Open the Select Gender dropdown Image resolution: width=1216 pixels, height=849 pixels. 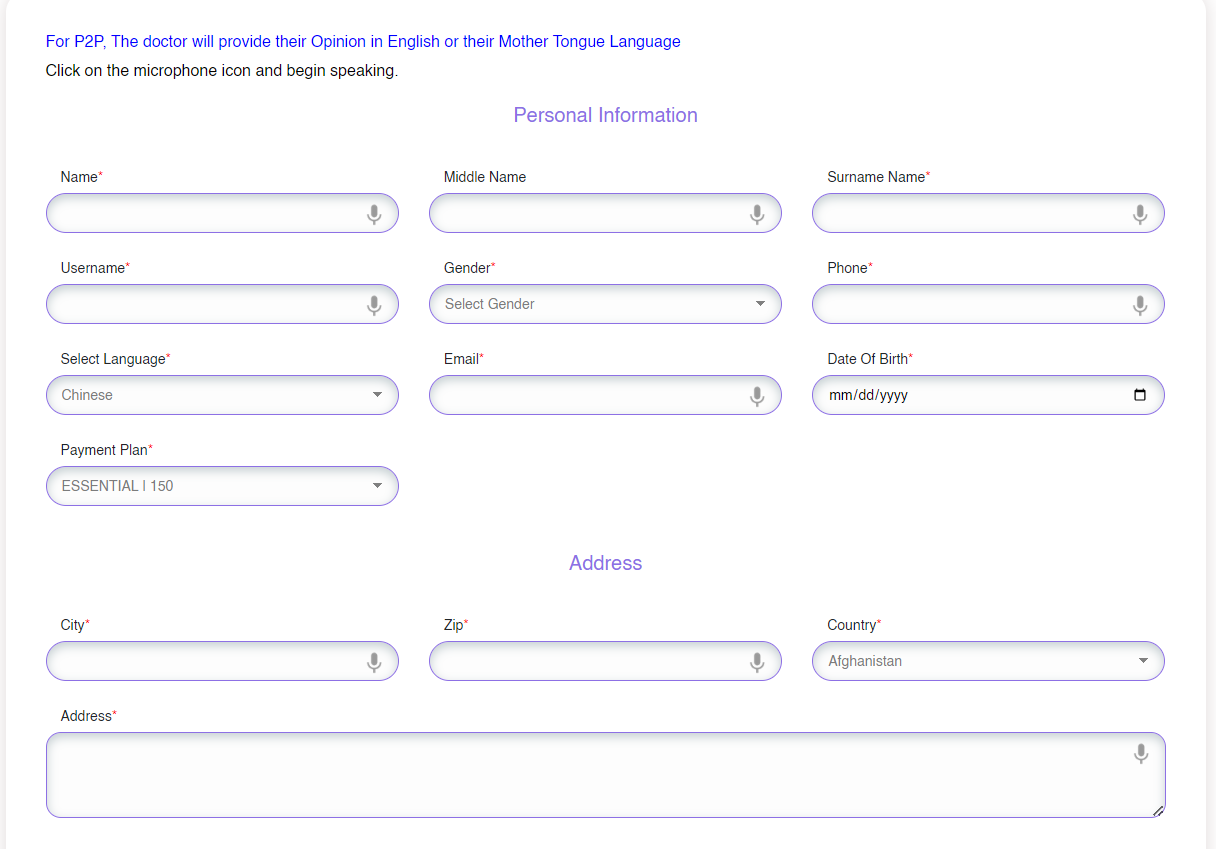(605, 304)
